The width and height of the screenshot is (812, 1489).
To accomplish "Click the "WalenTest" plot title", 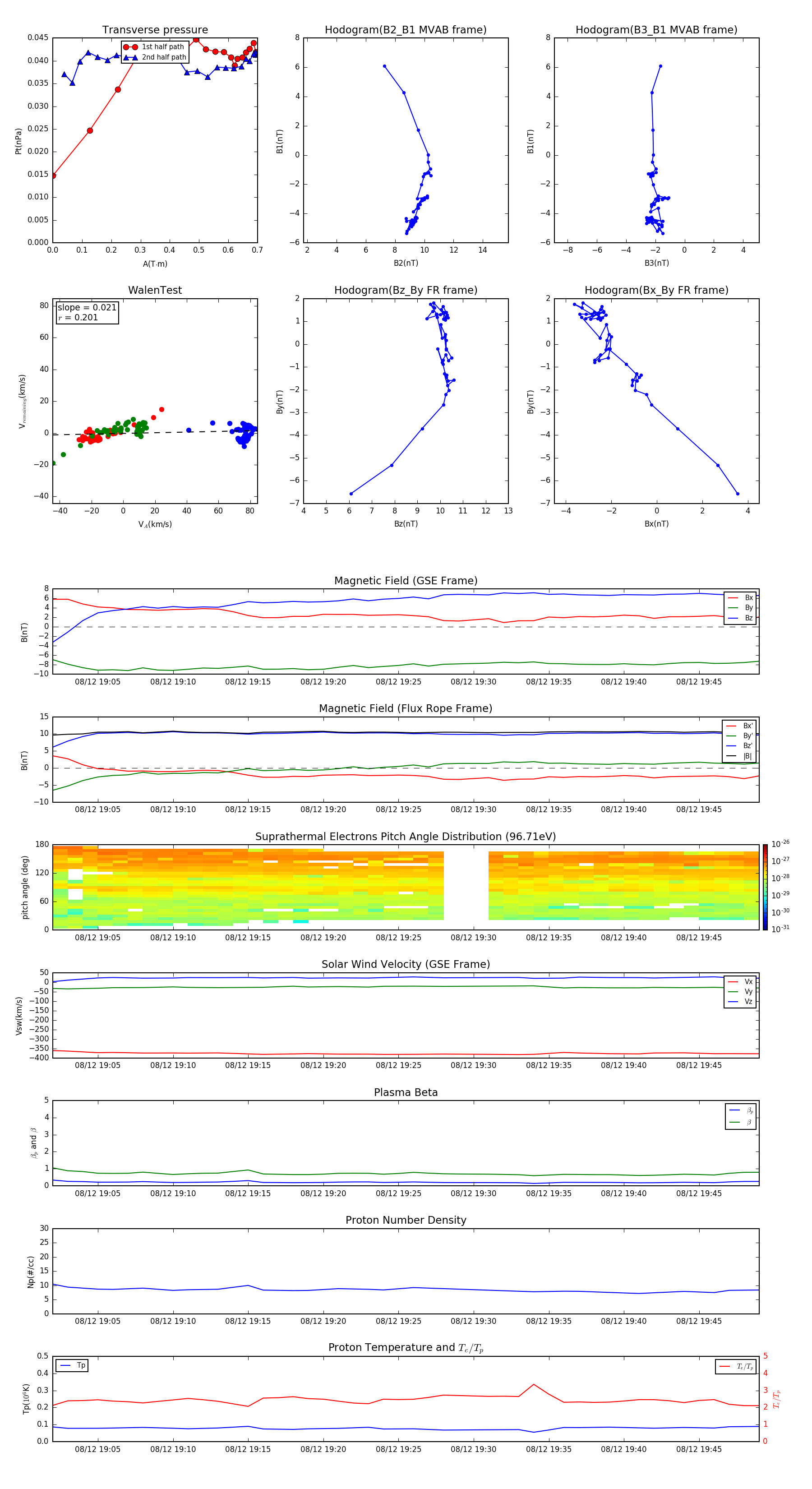I will pyautogui.click(x=155, y=290).
